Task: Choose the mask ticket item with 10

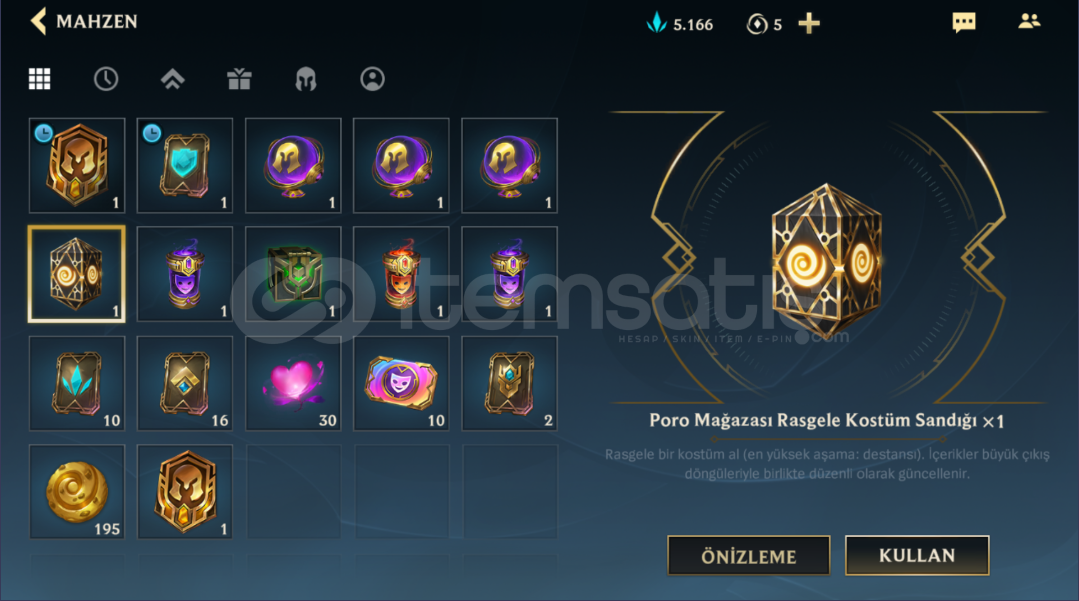Action: pos(401,383)
